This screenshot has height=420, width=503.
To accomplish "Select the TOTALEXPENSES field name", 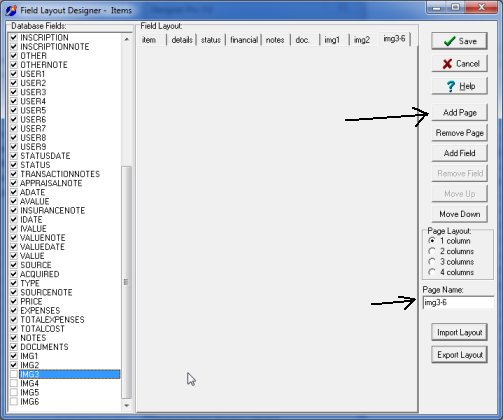I will click(x=52, y=319).
